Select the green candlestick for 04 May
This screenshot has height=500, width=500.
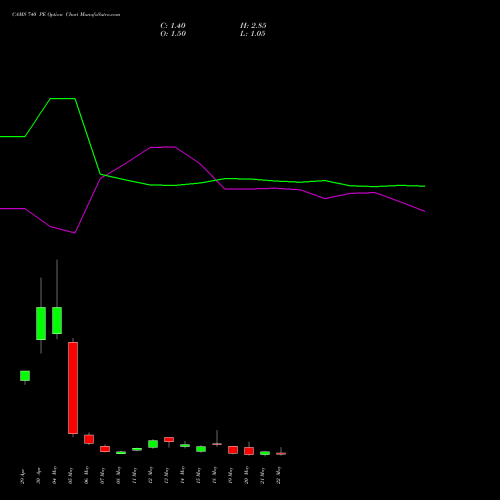57,320
